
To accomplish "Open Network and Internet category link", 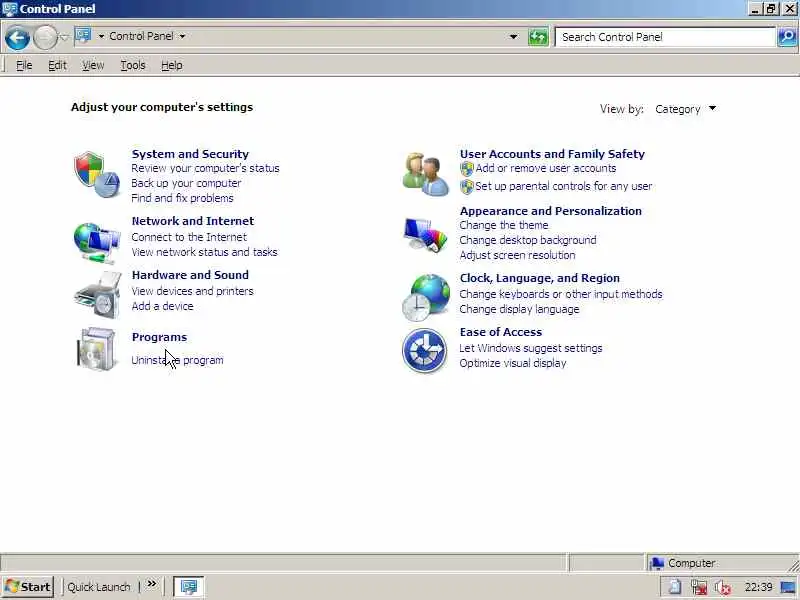I will 192,221.
